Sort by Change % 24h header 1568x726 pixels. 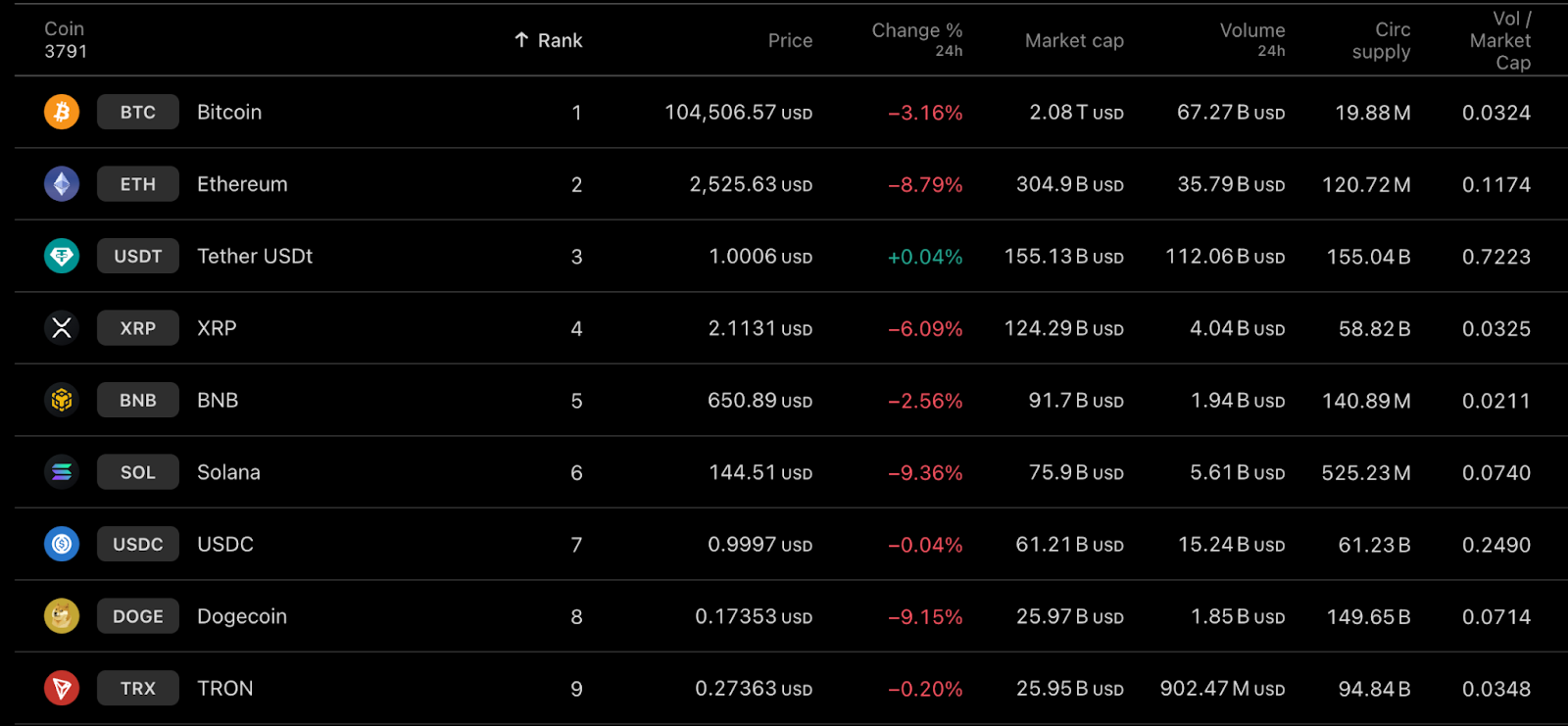tap(917, 39)
